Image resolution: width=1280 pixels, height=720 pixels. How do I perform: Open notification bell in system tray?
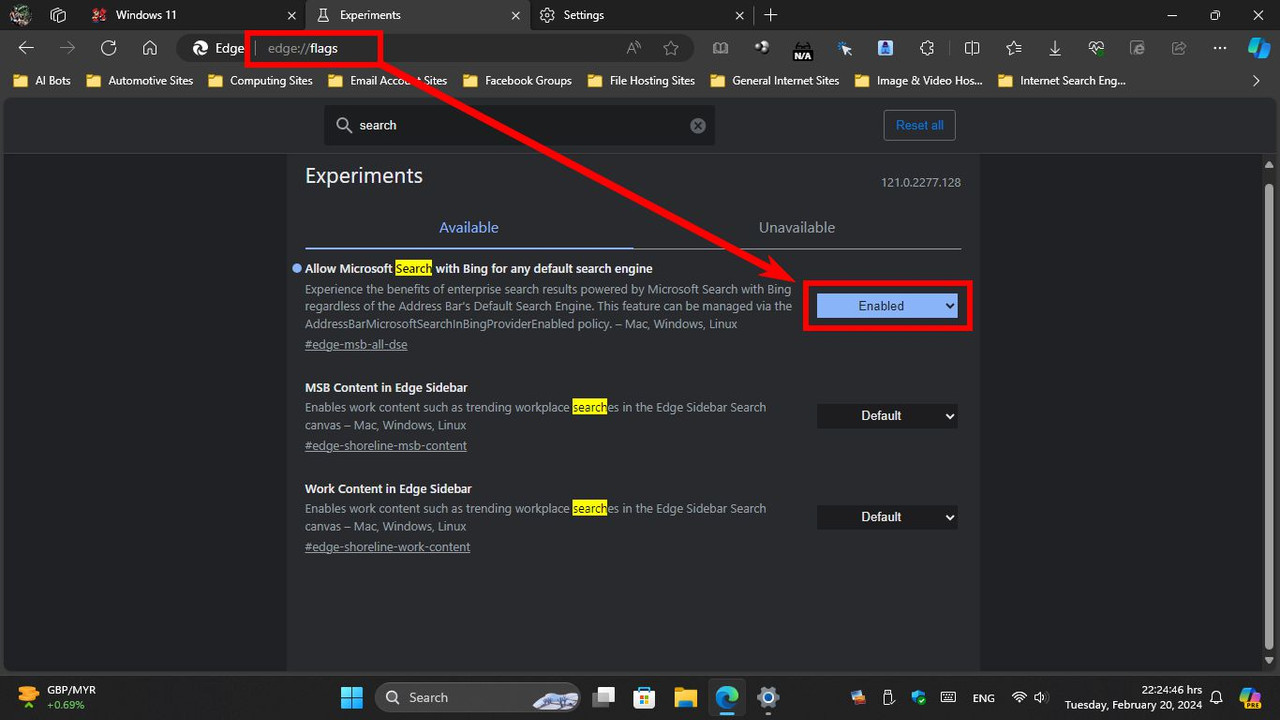point(1217,697)
